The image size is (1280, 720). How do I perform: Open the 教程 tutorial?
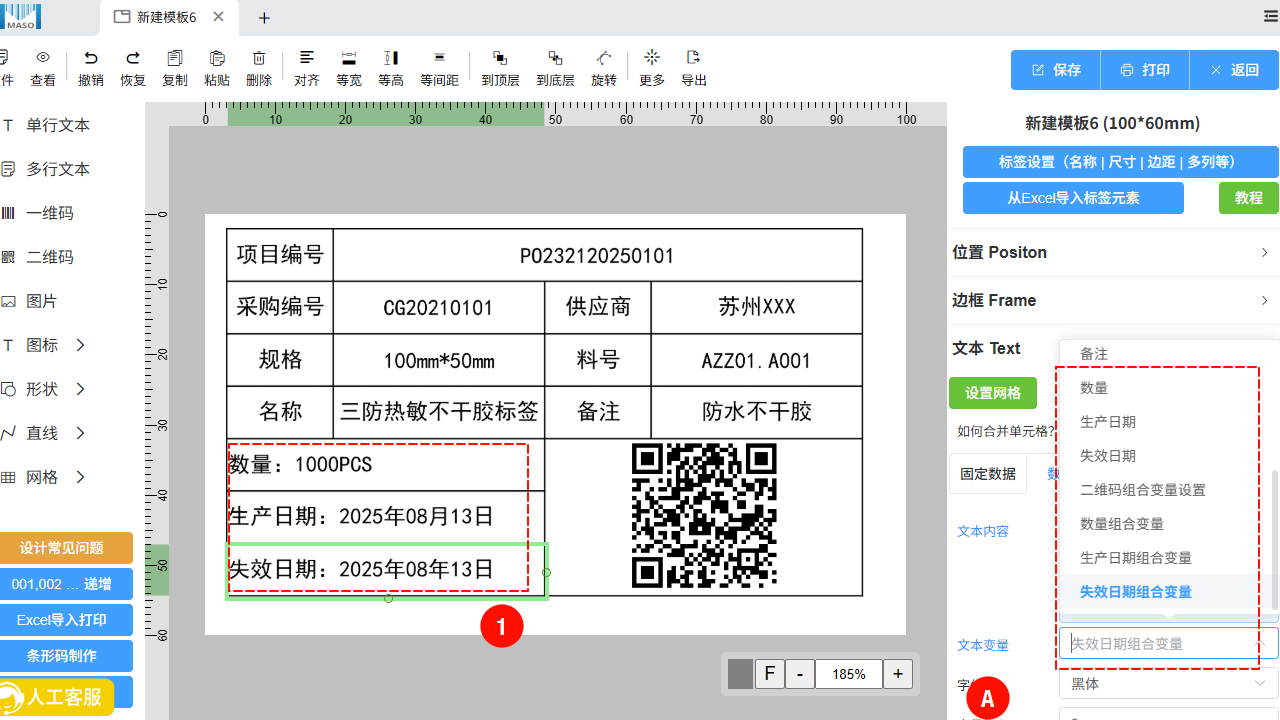click(1249, 198)
